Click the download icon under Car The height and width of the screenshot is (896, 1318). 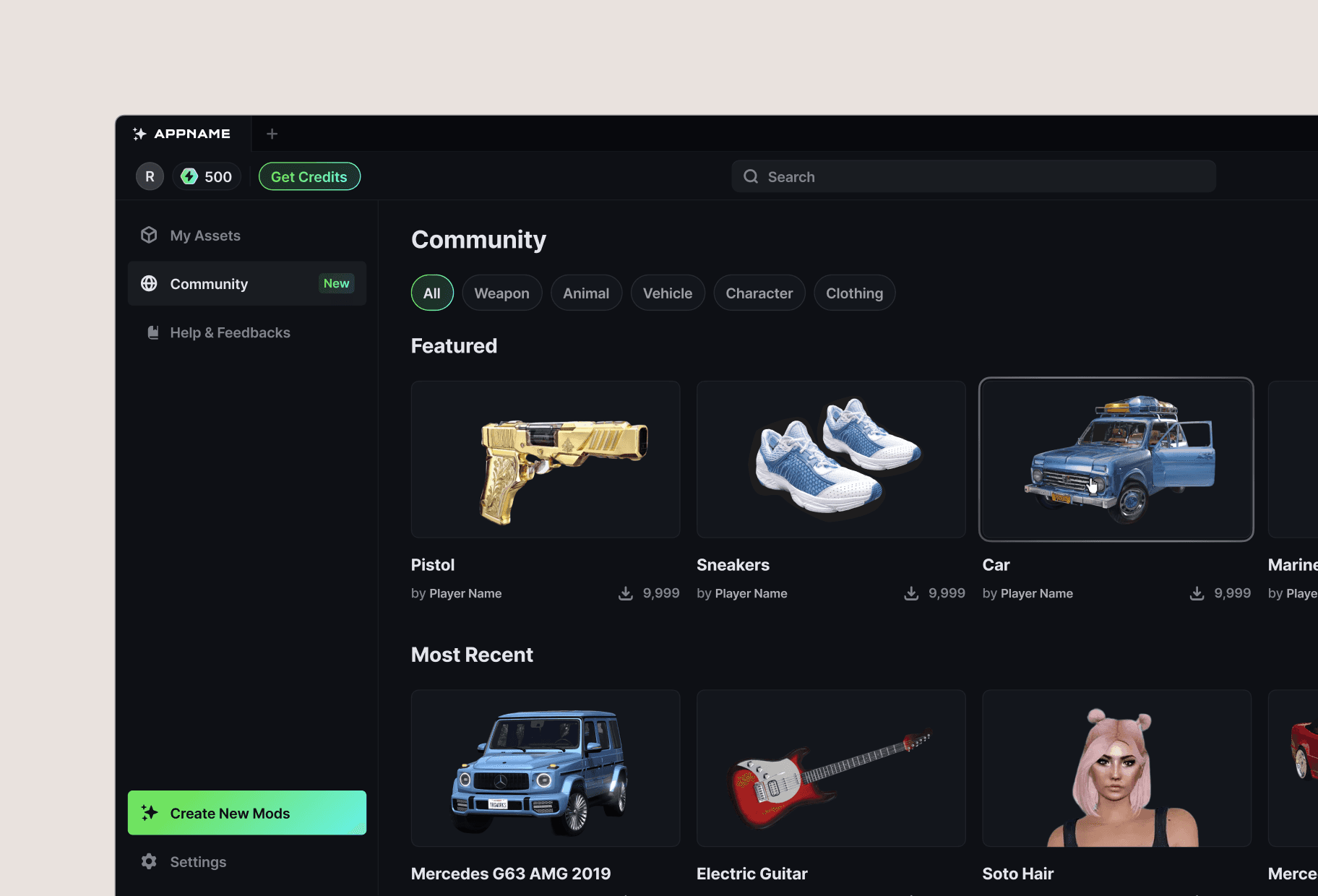point(1197,593)
